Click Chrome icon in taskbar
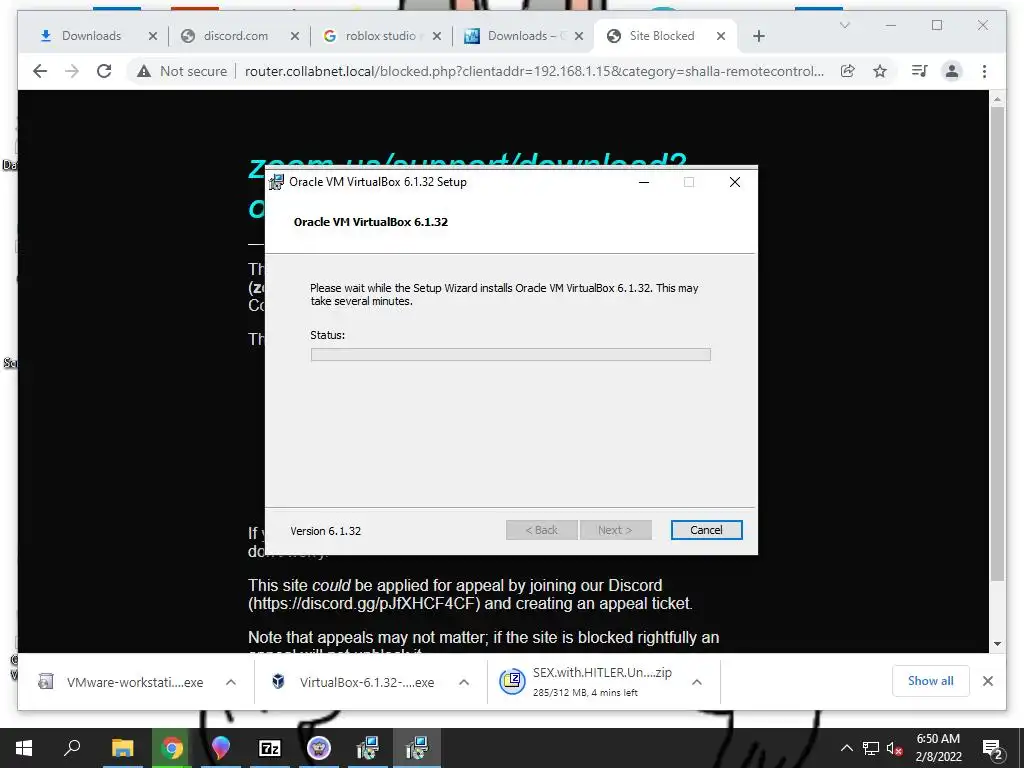The width and height of the screenshot is (1024, 768). pos(172,748)
